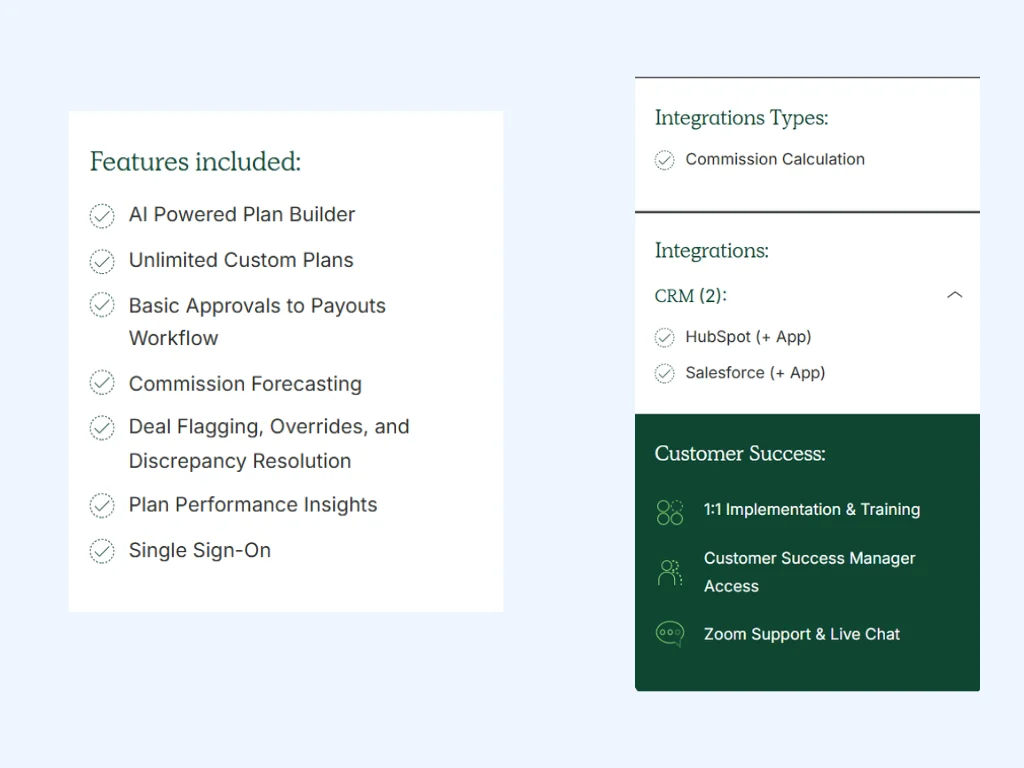Select 1:1 Implementation & Training text

click(x=812, y=509)
